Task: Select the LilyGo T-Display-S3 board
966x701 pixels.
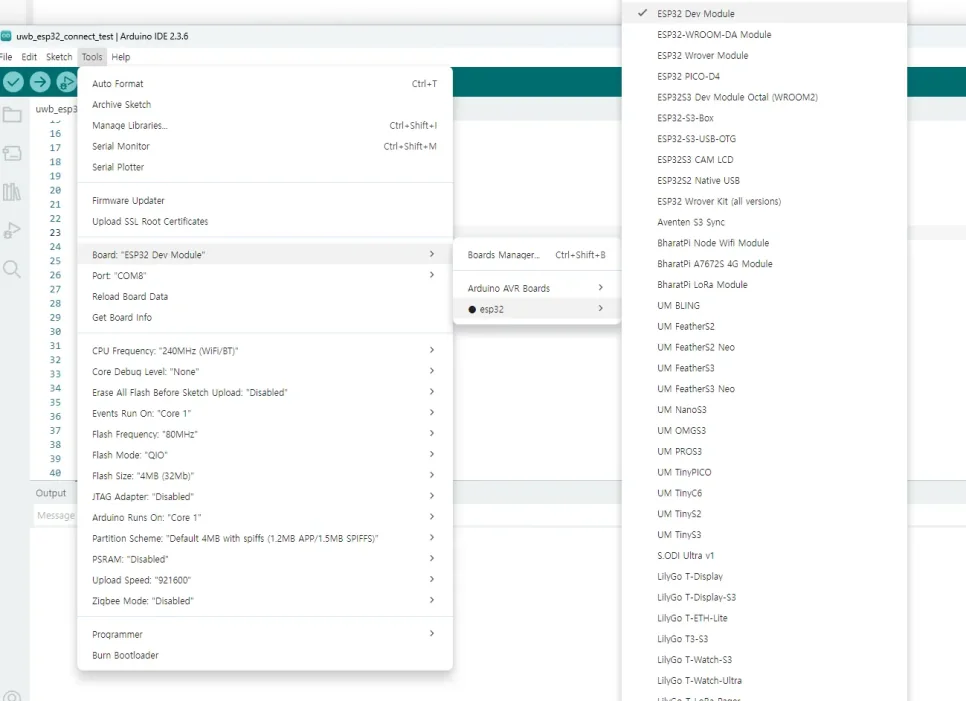Action: (764, 598)
